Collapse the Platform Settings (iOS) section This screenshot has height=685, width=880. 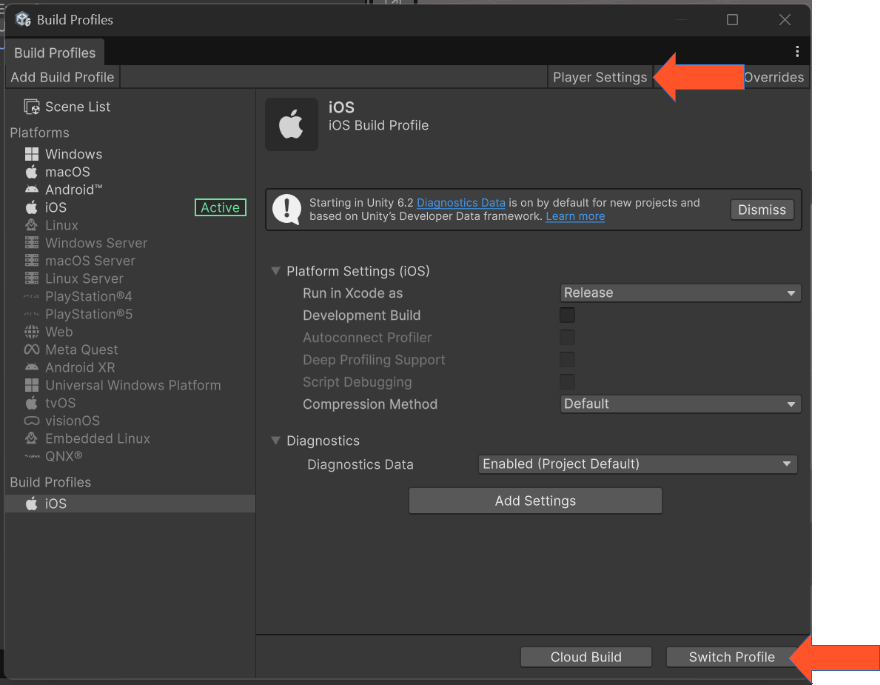(x=276, y=271)
